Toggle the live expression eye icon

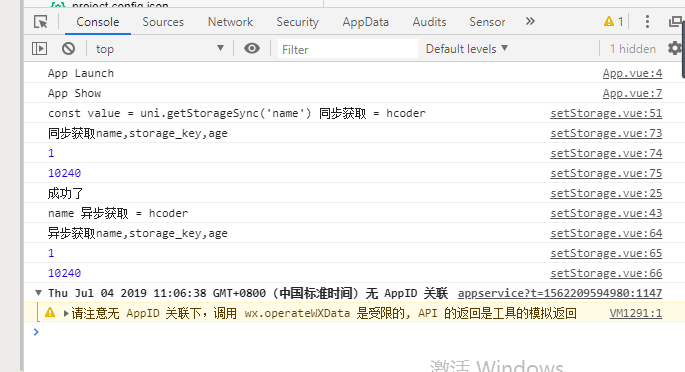point(252,48)
